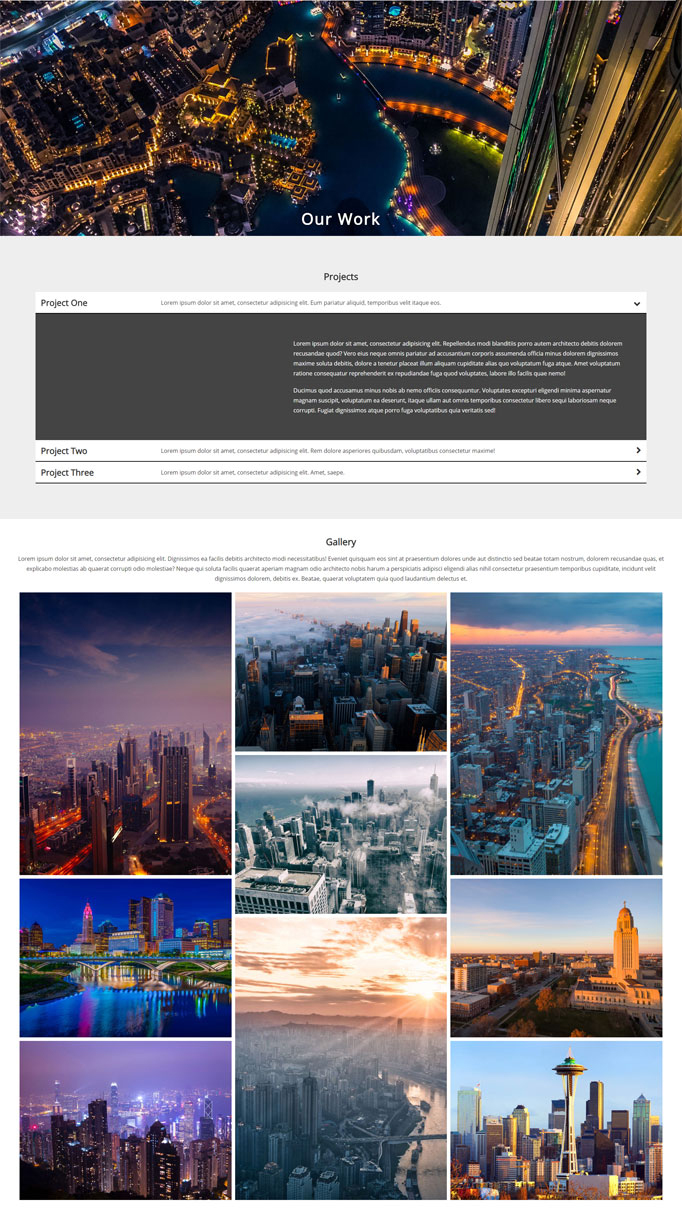Open the coastal city aerial dusk photo
The width and height of the screenshot is (682, 1213).
pyautogui.click(x=556, y=733)
